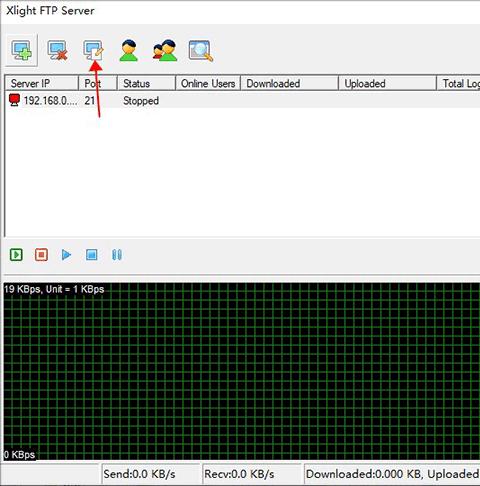
Task: Sort by the Server IP column header
Action: click(x=41, y=83)
